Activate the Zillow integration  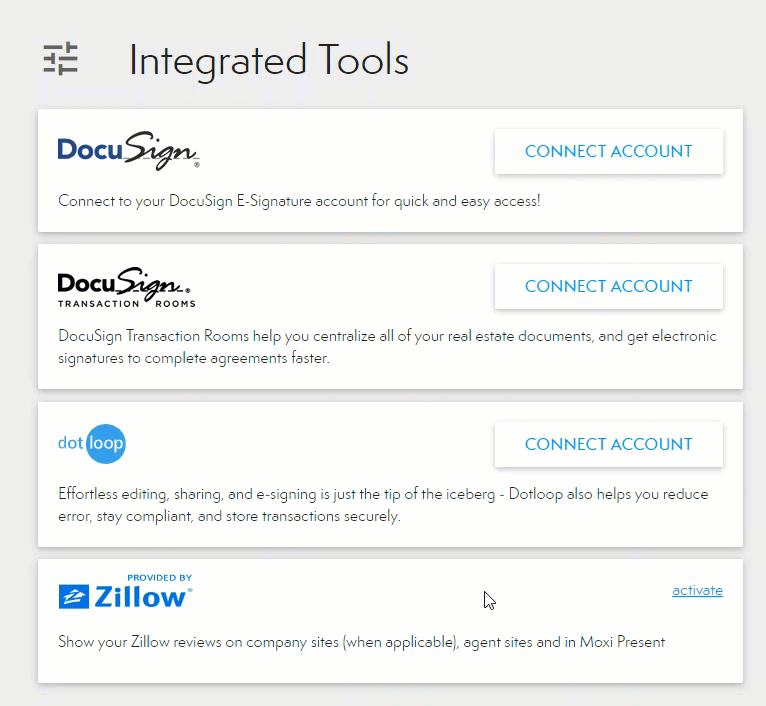click(x=697, y=590)
